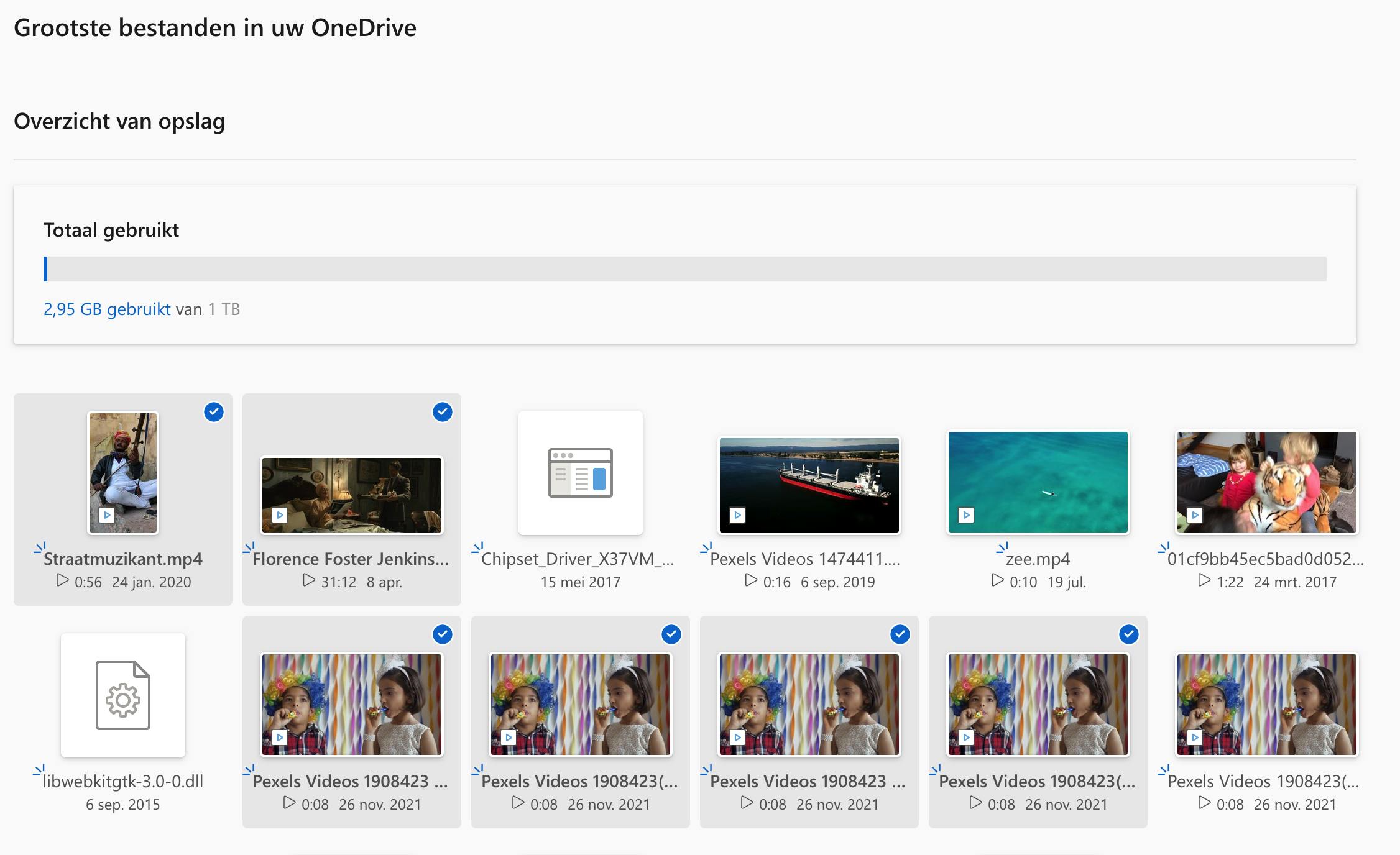1400x855 pixels.
Task: Open the zee.mp4 file name
Action: coord(1038,559)
